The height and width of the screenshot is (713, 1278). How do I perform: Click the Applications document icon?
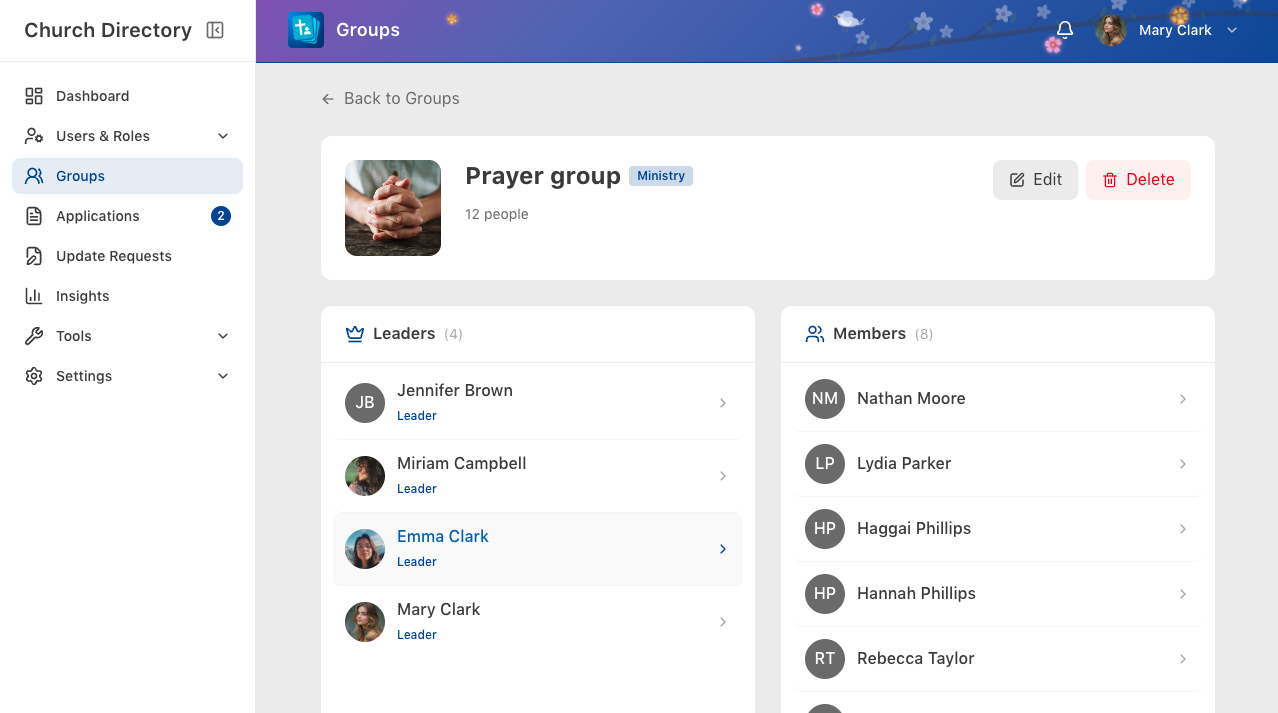point(34,216)
